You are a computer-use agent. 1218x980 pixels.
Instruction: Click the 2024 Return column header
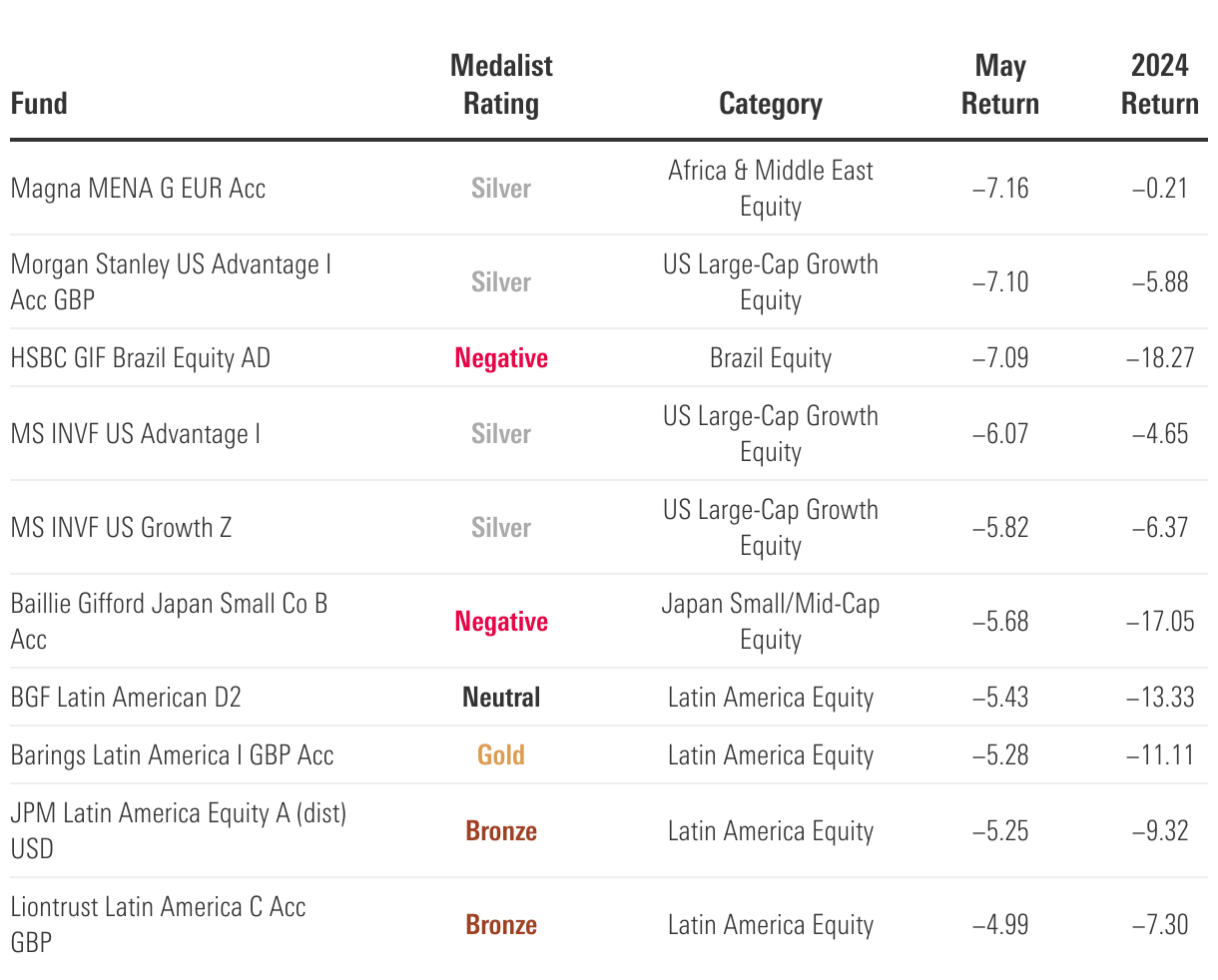click(1159, 85)
